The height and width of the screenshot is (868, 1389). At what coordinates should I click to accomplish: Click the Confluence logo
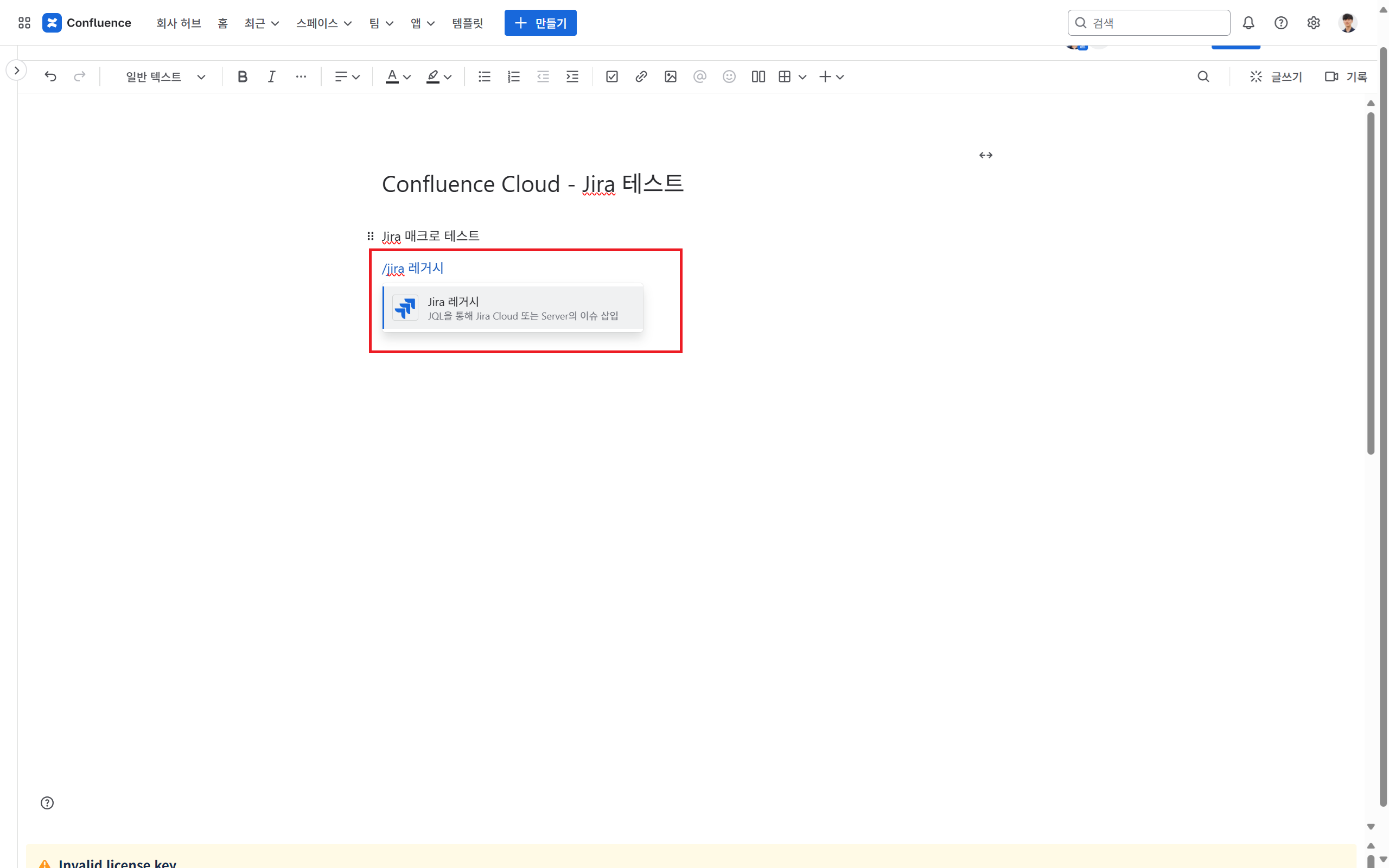[87, 23]
